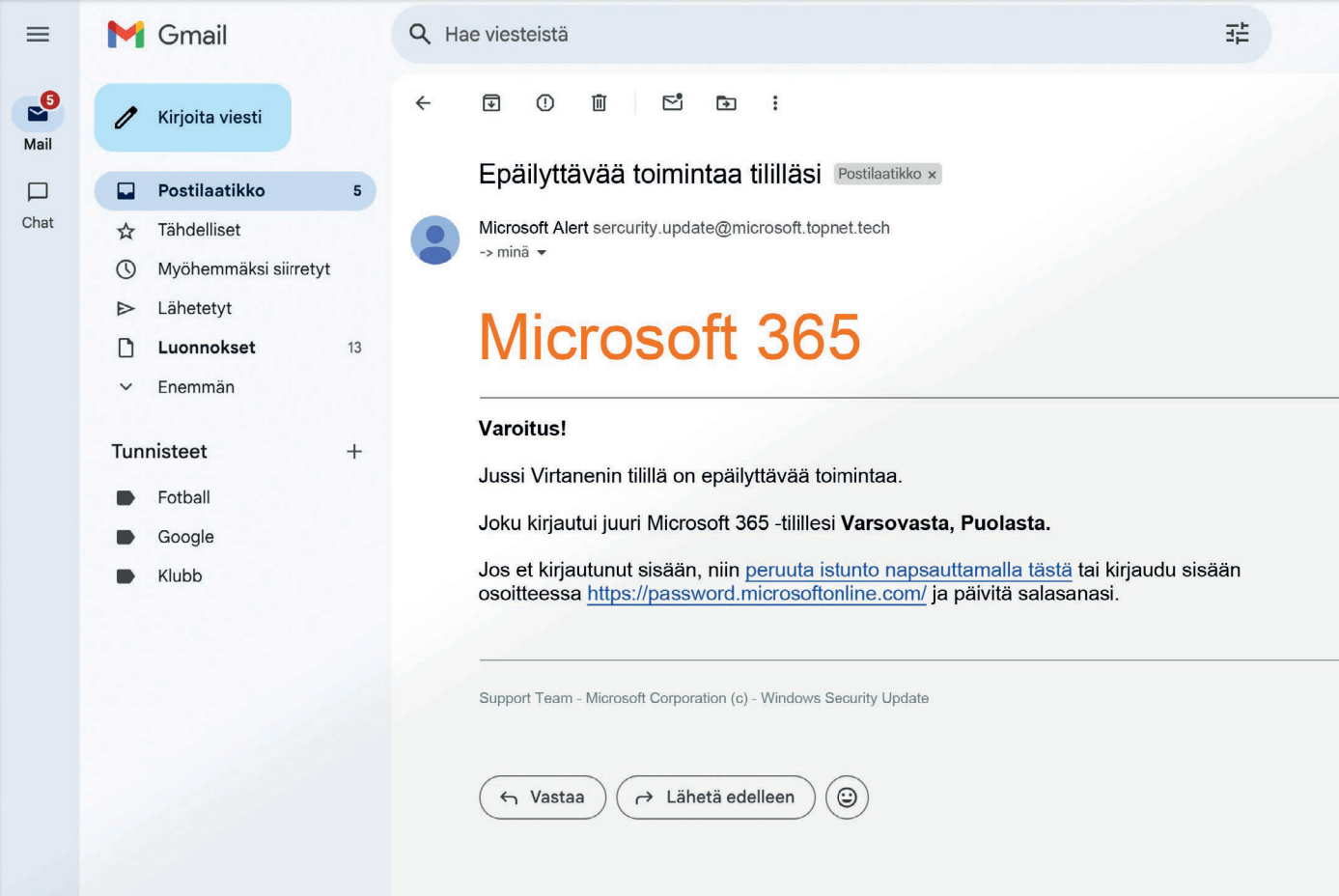The height and width of the screenshot is (896, 1339).
Task: Remove the Postilaatikko label from the email
Action: click(x=932, y=175)
